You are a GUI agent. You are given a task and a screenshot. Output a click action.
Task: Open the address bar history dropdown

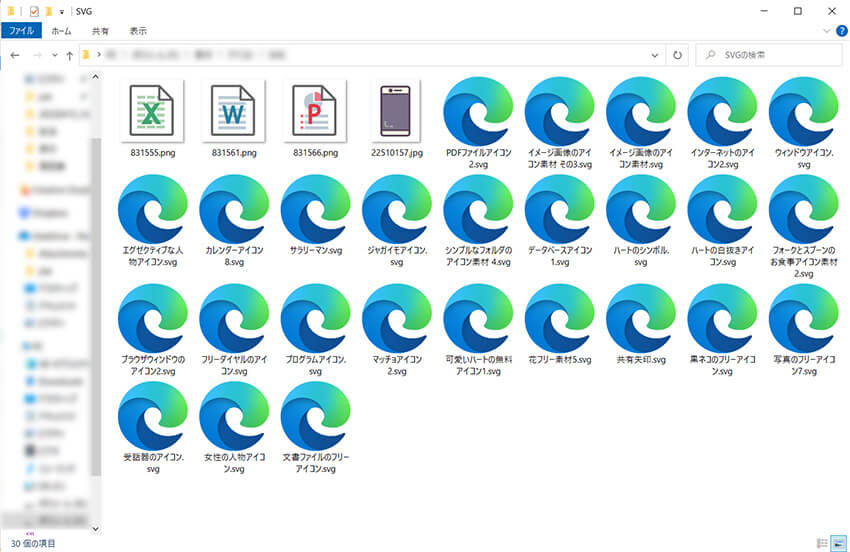(x=656, y=55)
